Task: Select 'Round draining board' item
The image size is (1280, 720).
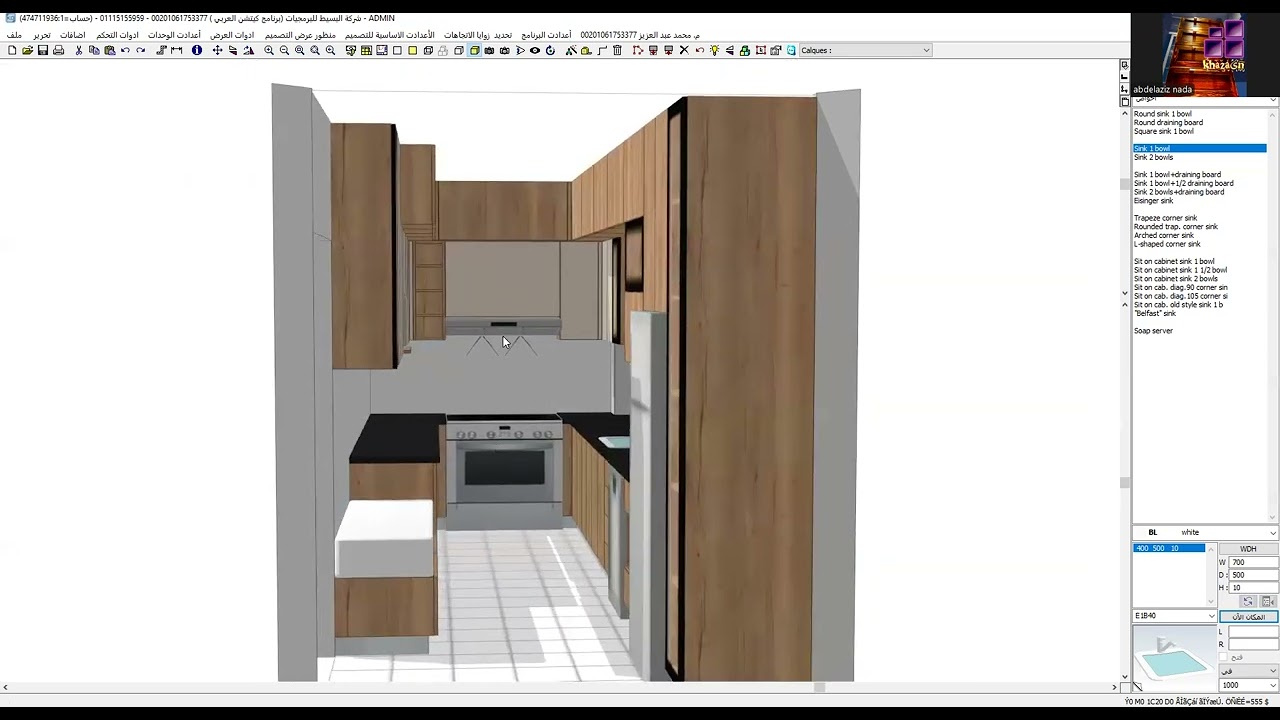Action: click(x=1168, y=123)
